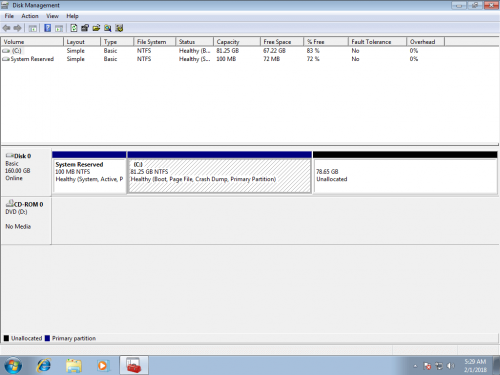Open Windows Explorer folder icon on taskbar
Viewport: 500px width, 375px height.
74,366
